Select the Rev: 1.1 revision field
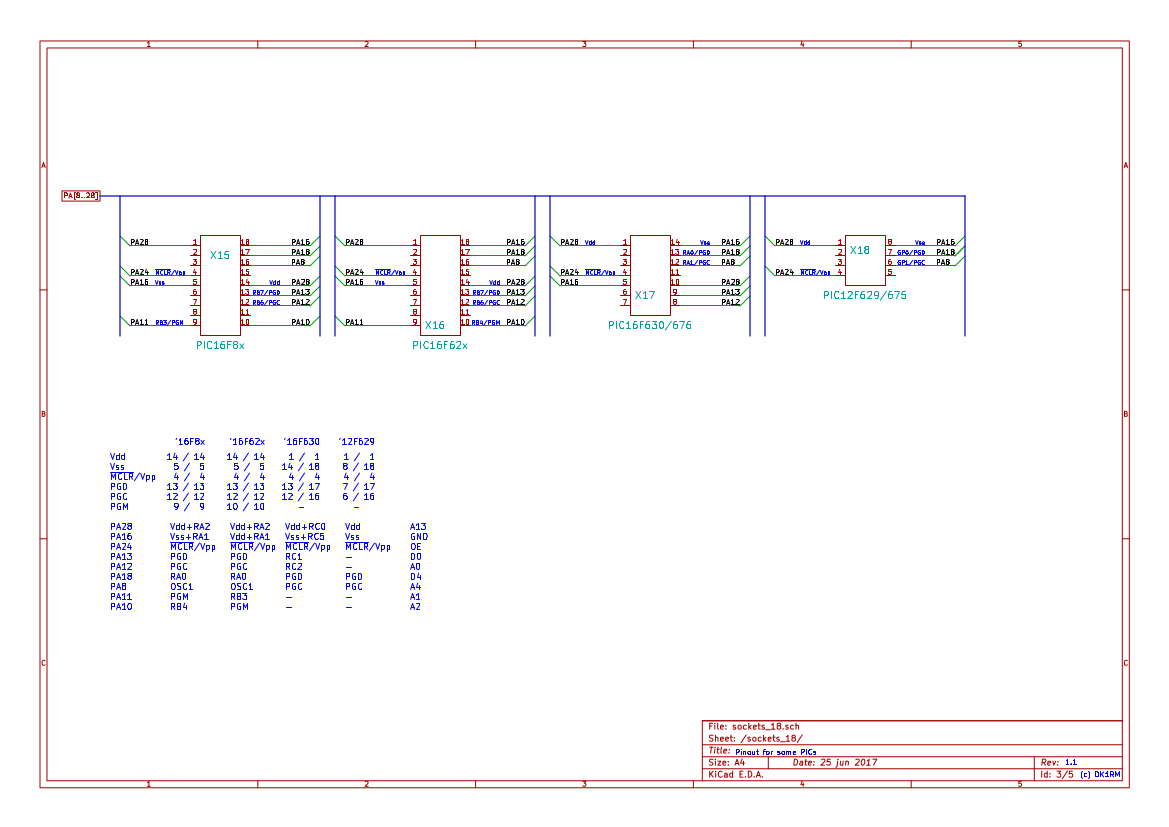The height and width of the screenshot is (827, 1169). [x=1058, y=763]
